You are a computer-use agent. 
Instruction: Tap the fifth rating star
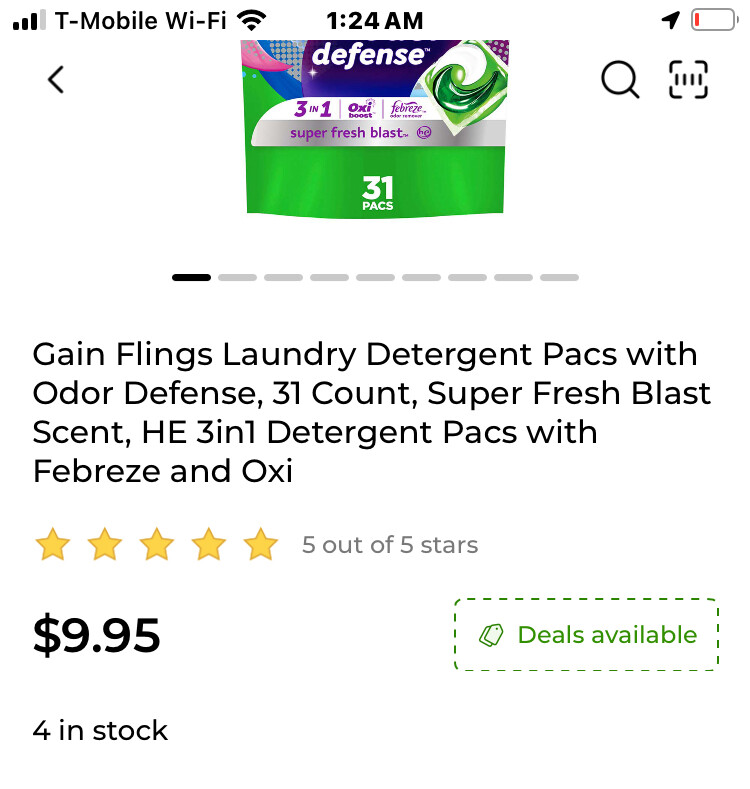(260, 544)
